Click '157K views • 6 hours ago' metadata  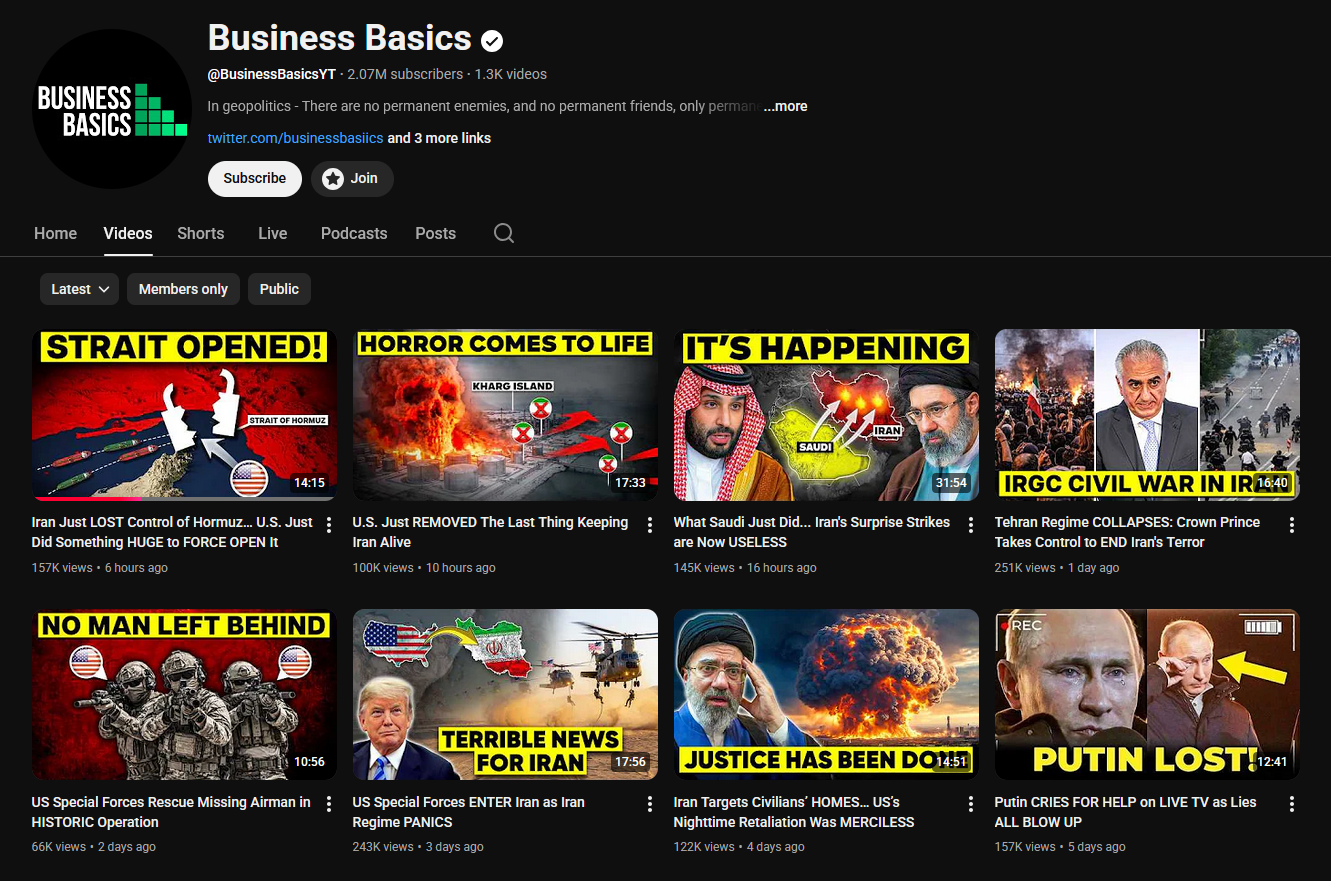tap(100, 568)
